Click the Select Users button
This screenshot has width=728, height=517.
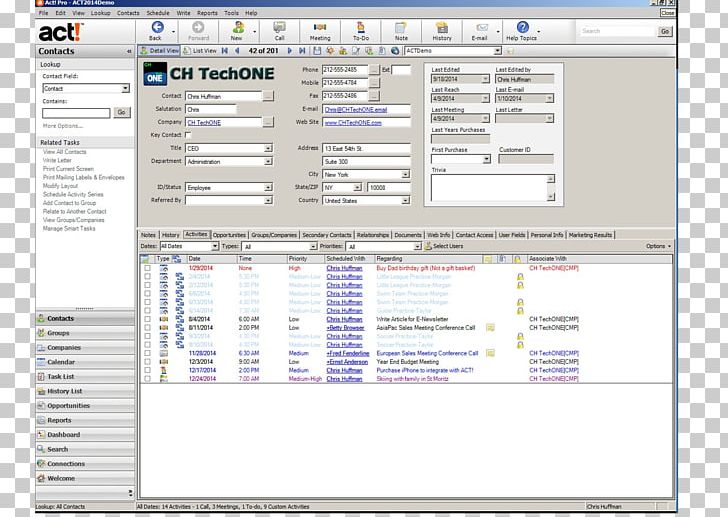[x=443, y=246]
